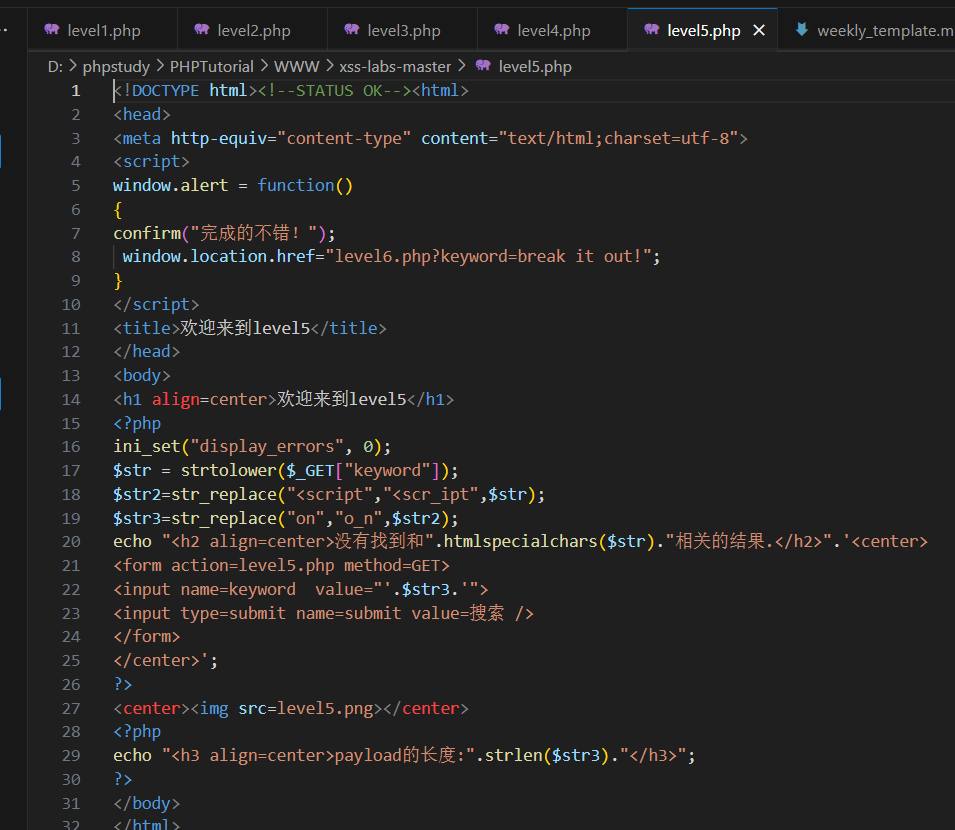The image size is (955, 830).
Task: Click the "</body>" tag on line 31
Action: coord(146,803)
